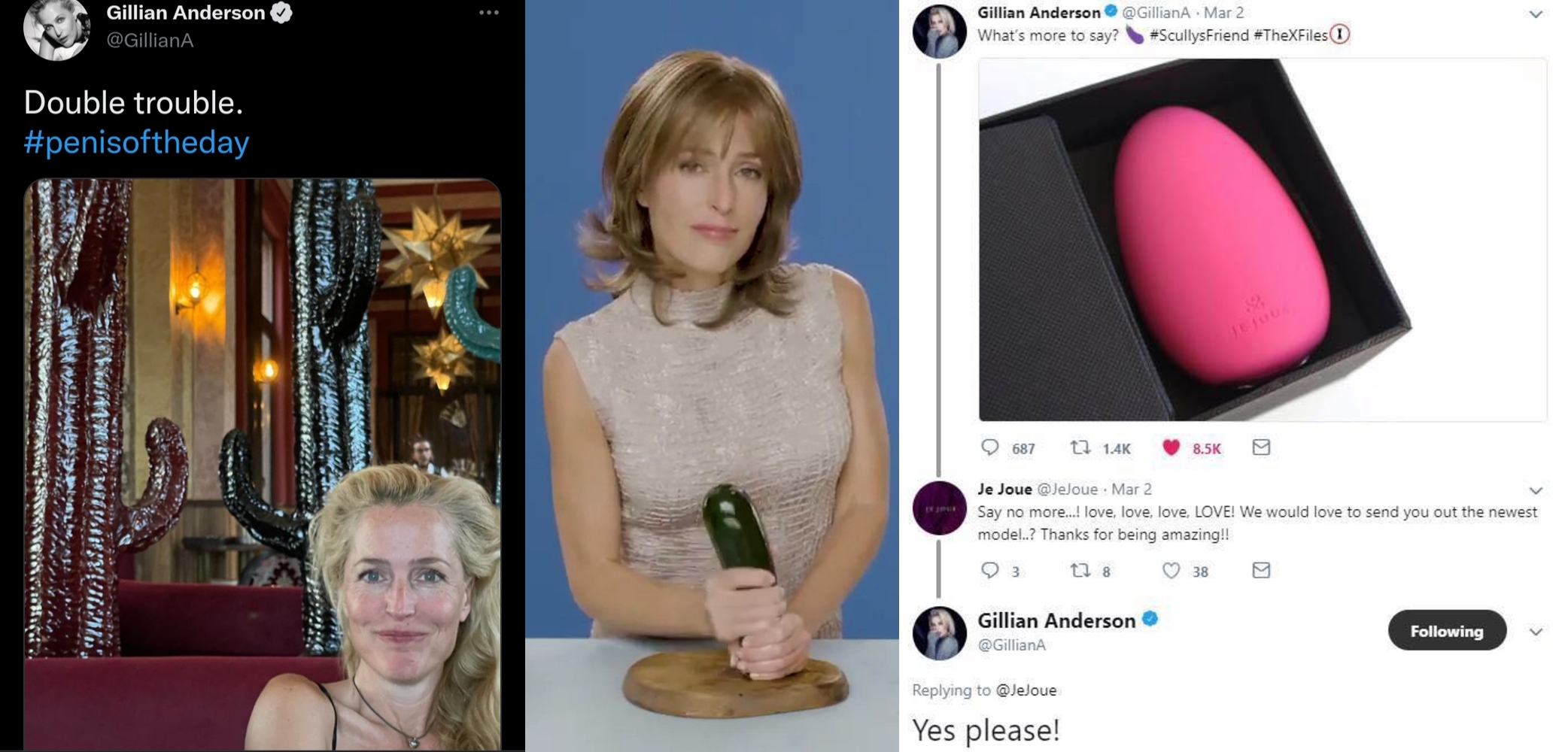Expand the chevron next to the Following button

coord(1536,632)
